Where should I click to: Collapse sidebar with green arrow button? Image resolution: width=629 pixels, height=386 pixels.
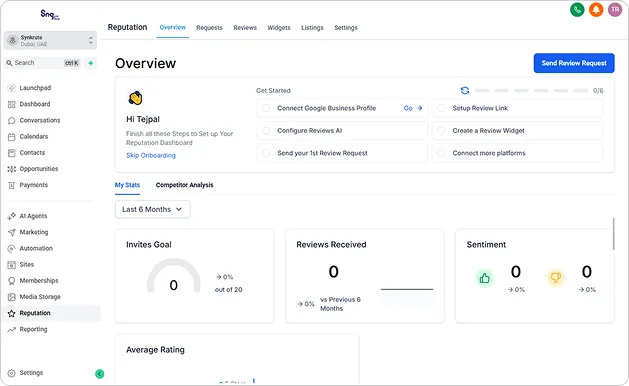tap(99, 374)
